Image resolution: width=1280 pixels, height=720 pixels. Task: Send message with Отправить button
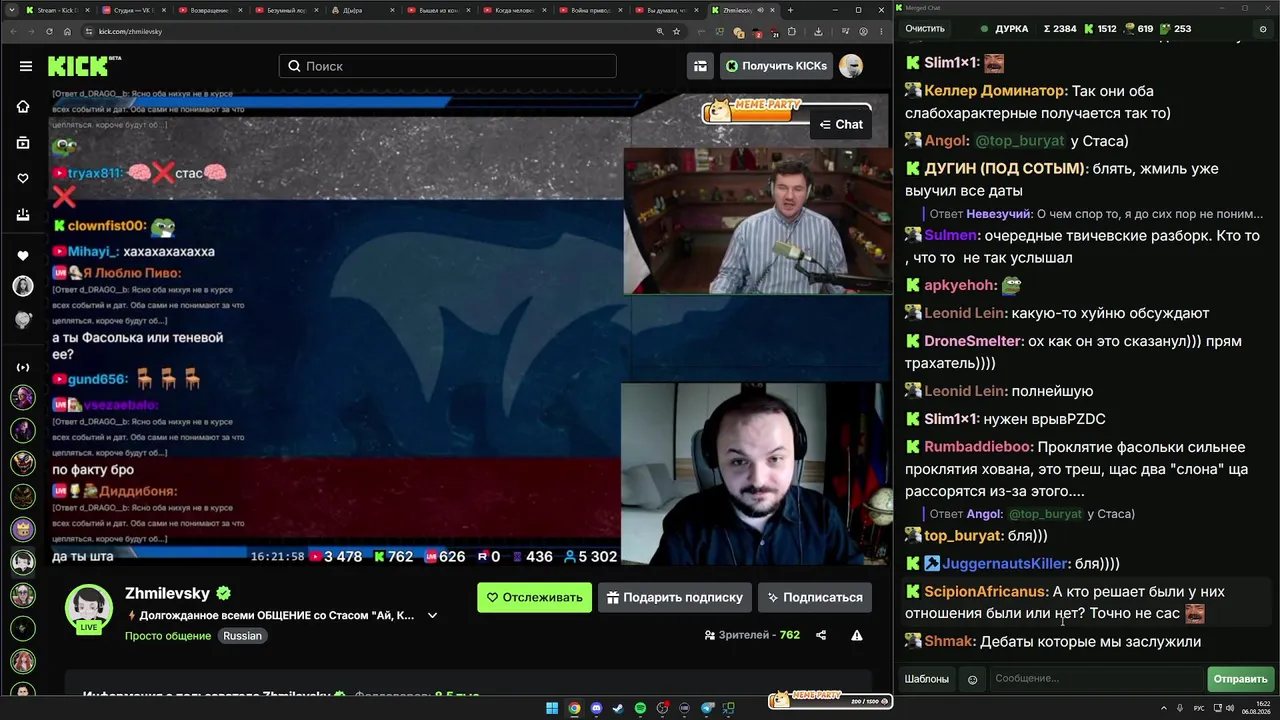point(1240,679)
